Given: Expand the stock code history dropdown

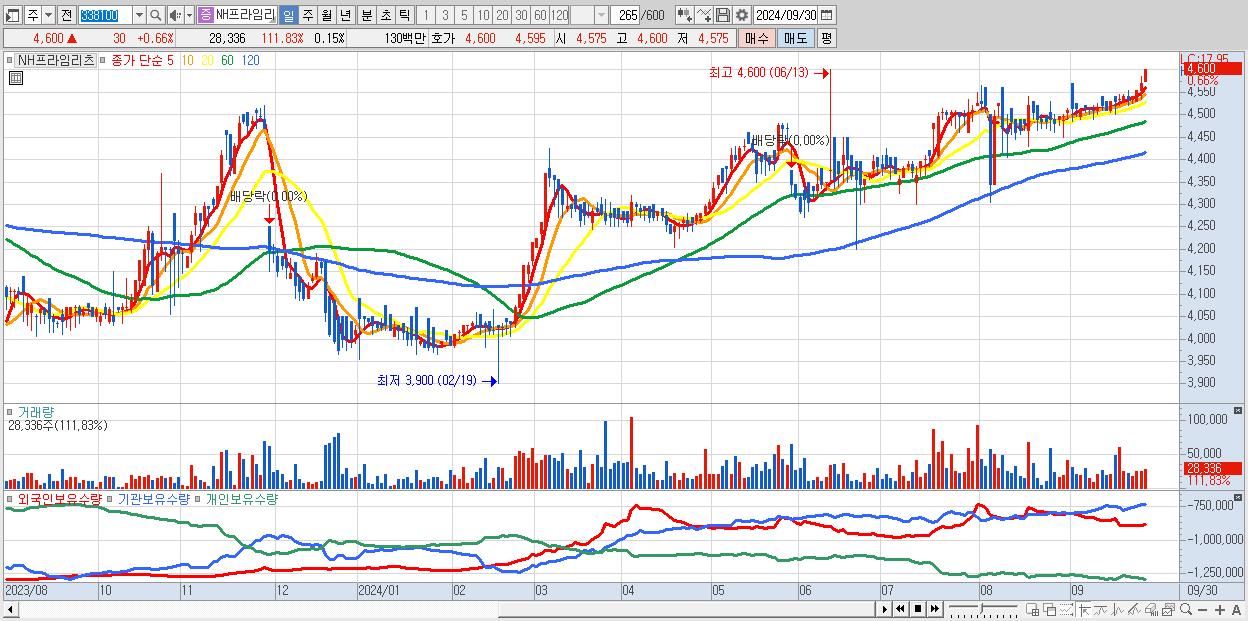Looking at the screenshot, I should pyautogui.click(x=139, y=15).
